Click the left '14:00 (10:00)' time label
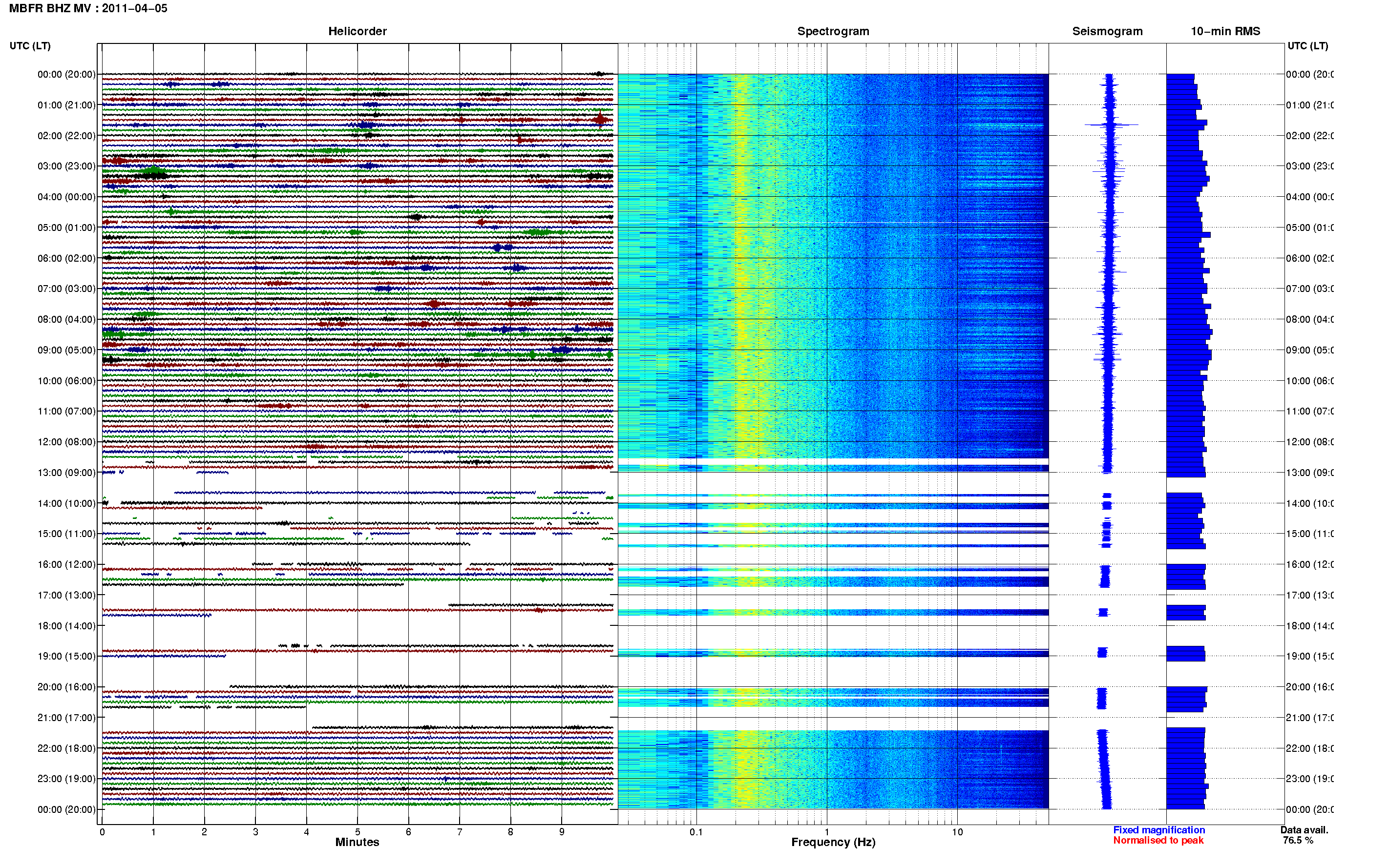This screenshot has width=1389, height=868. [x=66, y=504]
